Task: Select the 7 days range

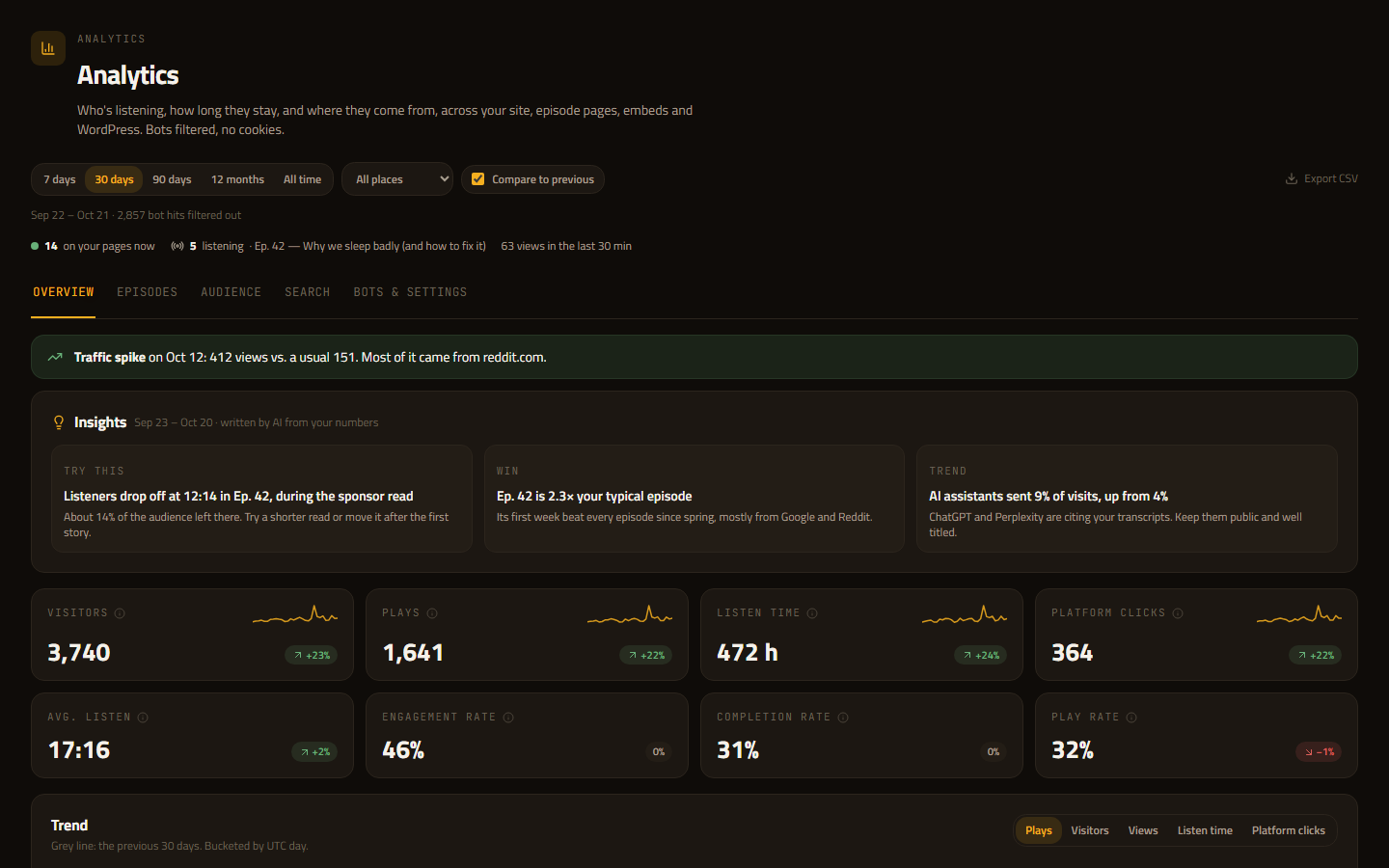Action: 60,179
